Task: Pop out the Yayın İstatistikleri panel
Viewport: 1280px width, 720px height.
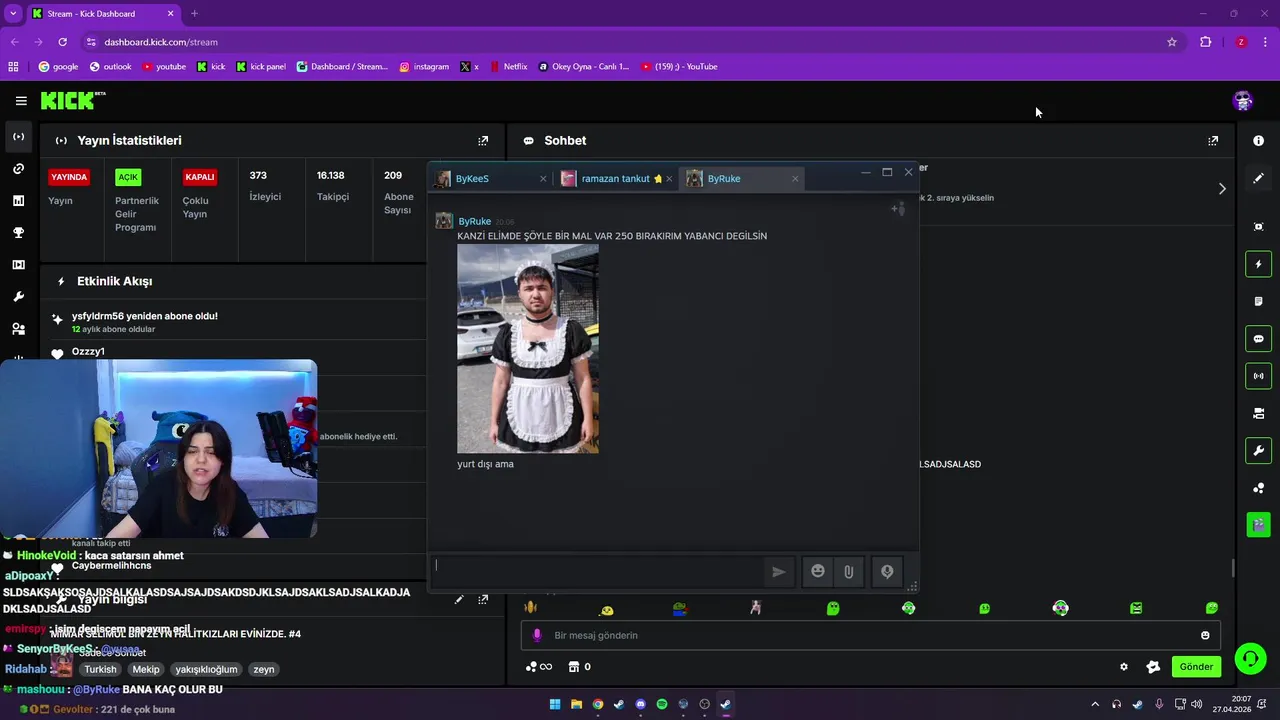Action: [x=483, y=141]
